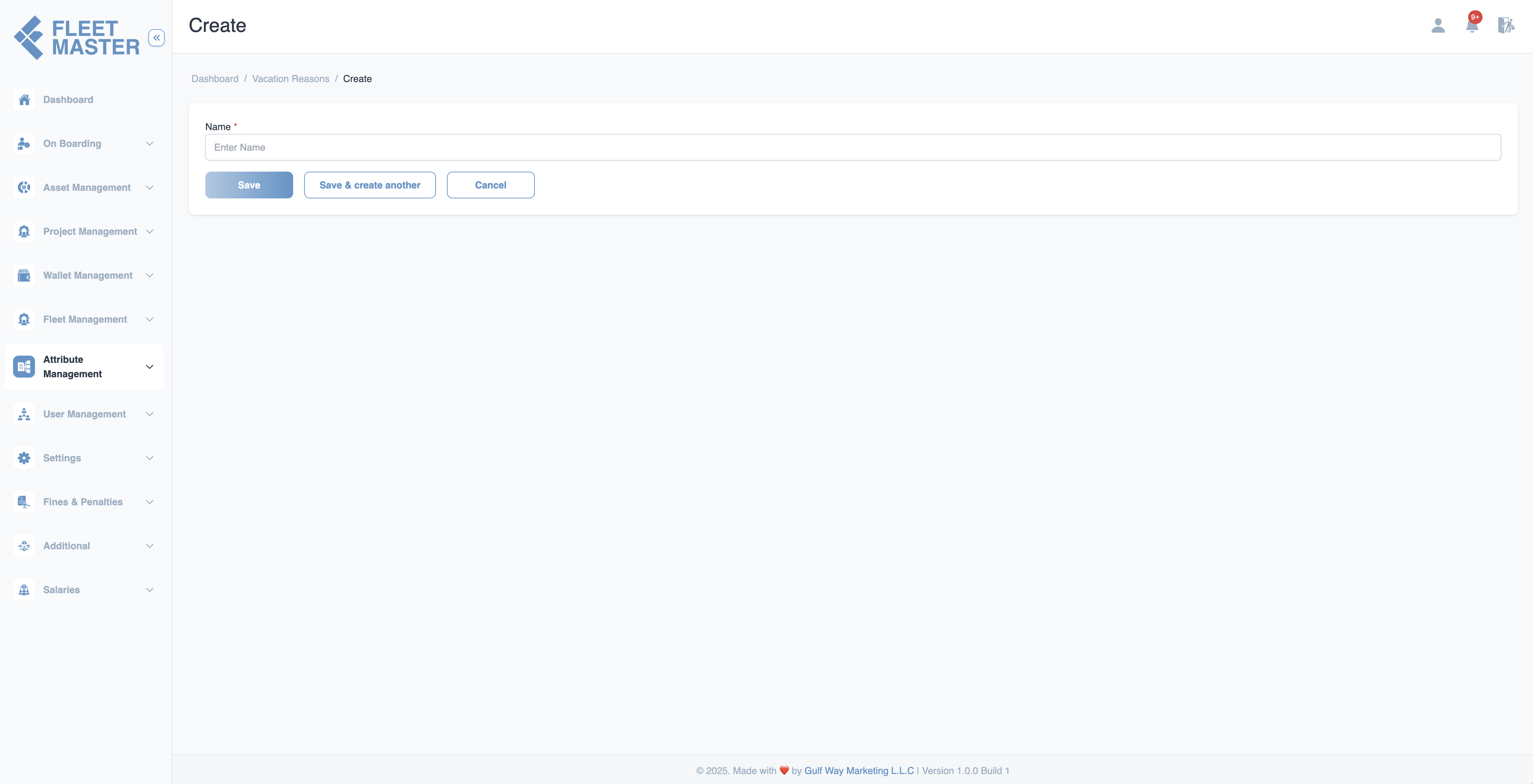The height and width of the screenshot is (784, 1533).
Task: Open the Settings menu label
Action: 62,458
